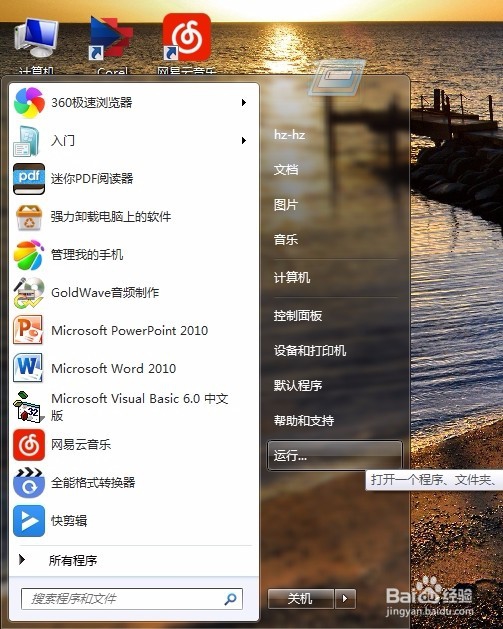Image resolution: width=503 pixels, height=629 pixels.
Task: Click the 快剪辑 label text
Action: click(69, 521)
